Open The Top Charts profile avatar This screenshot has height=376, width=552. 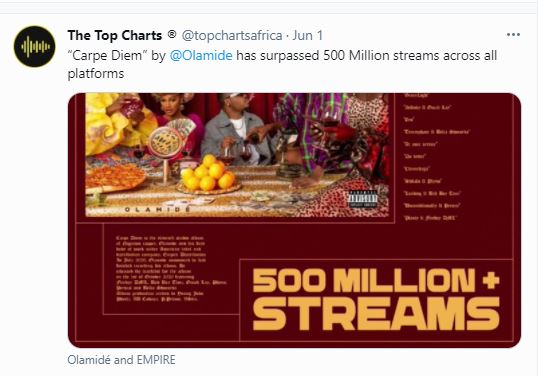(34, 46)
